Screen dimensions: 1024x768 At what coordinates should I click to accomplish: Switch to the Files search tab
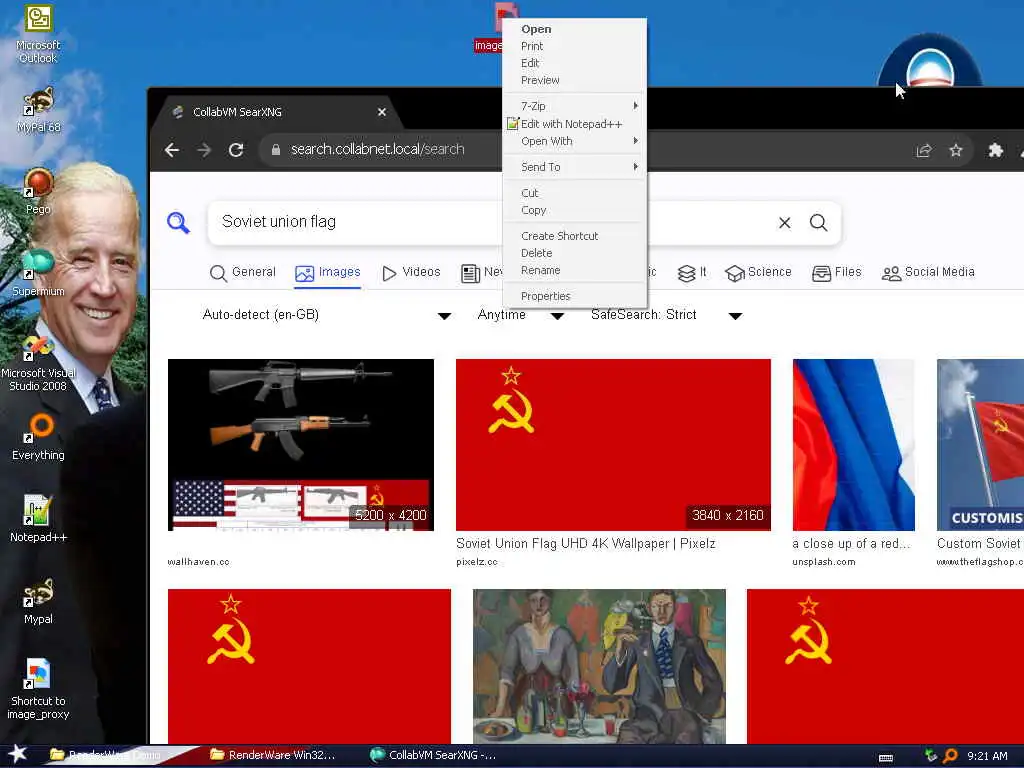click(837, 272)
